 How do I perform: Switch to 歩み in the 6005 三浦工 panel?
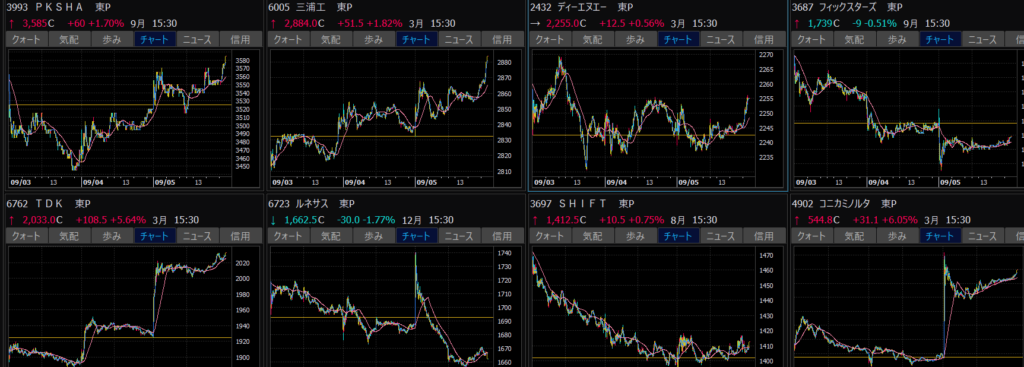(374, 39)
